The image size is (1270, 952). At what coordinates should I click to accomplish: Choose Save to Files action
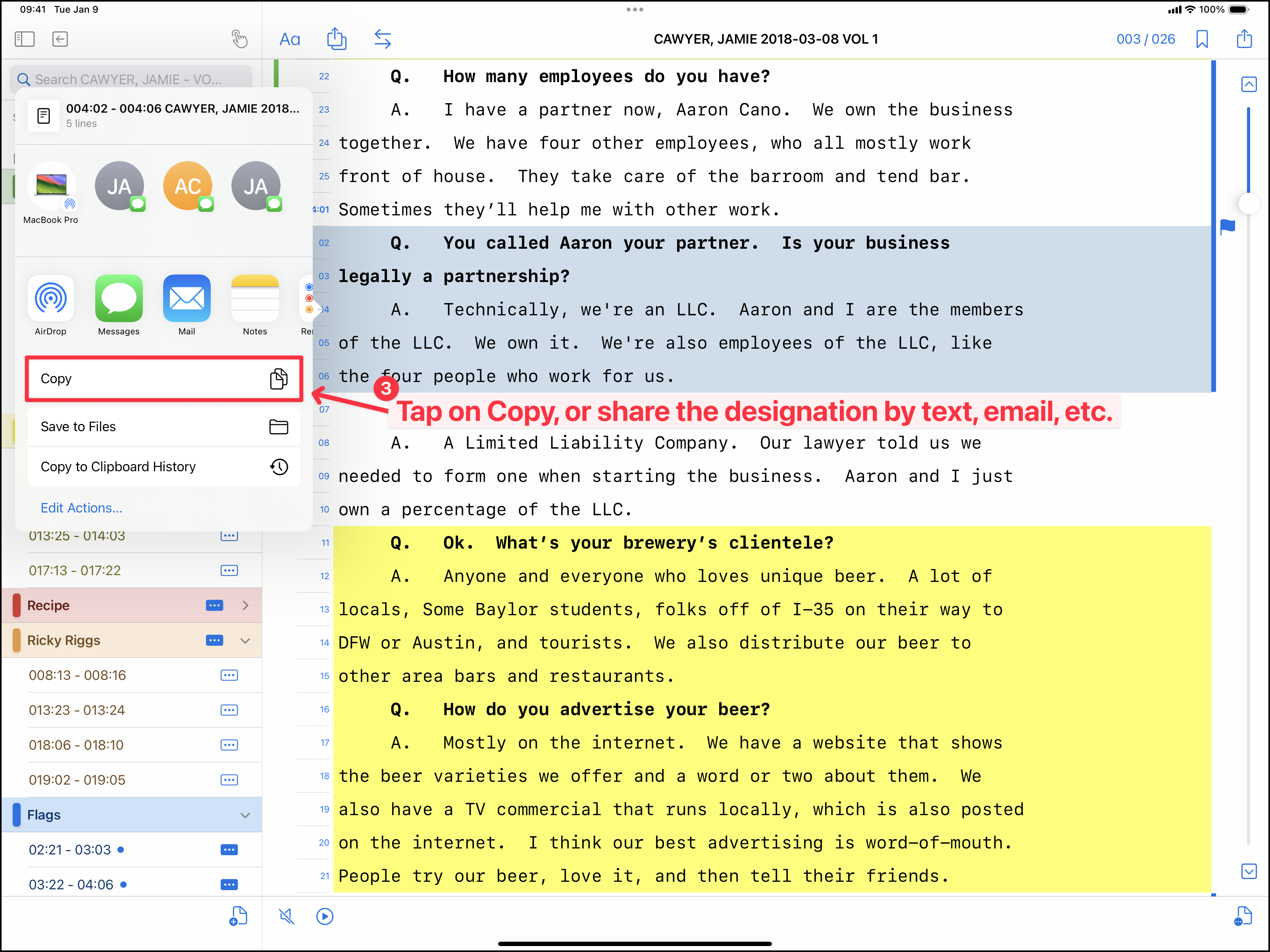click(164, 426)
